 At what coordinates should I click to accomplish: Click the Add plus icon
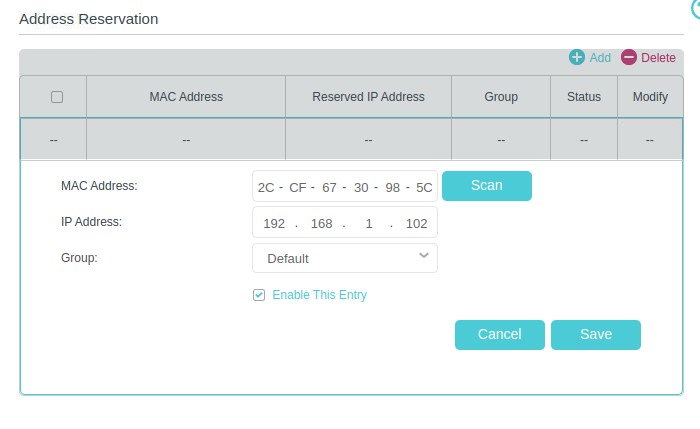577,58
